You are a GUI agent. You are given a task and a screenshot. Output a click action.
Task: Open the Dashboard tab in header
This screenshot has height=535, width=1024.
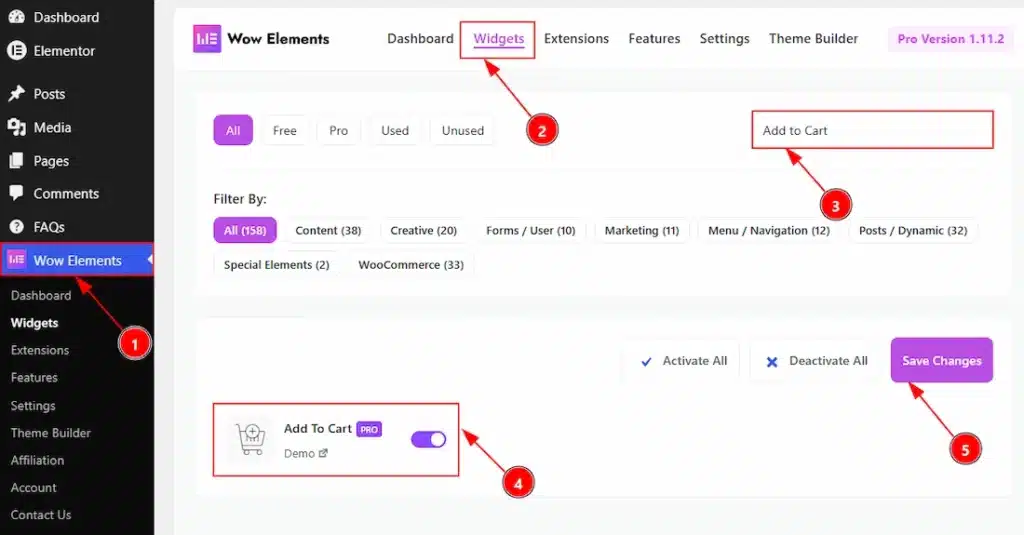[x=420, y=39]
